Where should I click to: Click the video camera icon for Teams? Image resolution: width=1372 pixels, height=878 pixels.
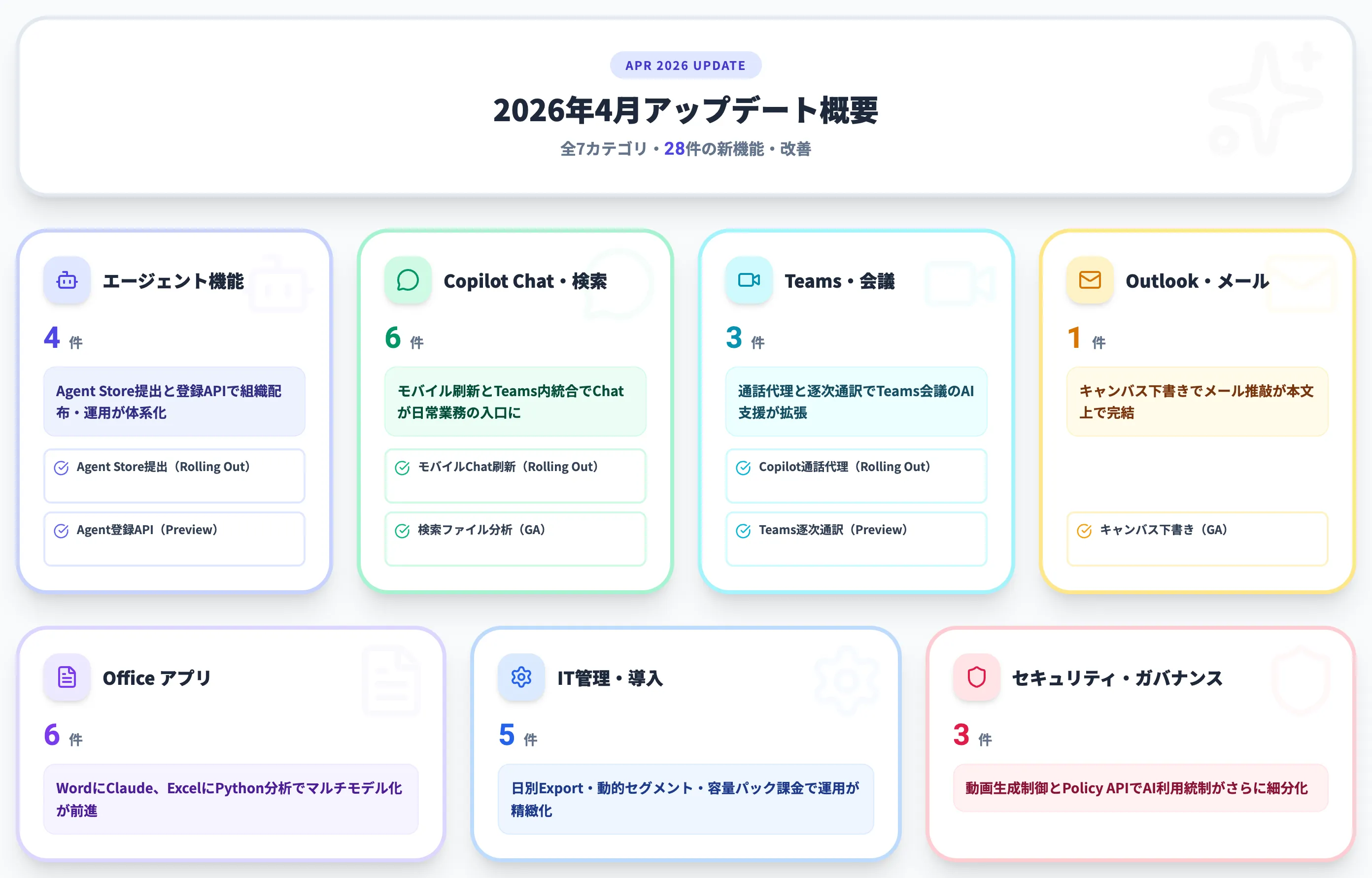pos(749,280)
